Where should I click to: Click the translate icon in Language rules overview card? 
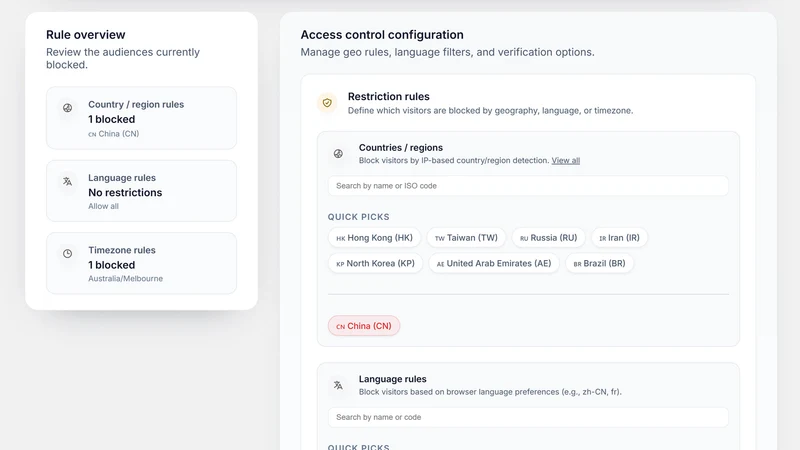(67, 181)
